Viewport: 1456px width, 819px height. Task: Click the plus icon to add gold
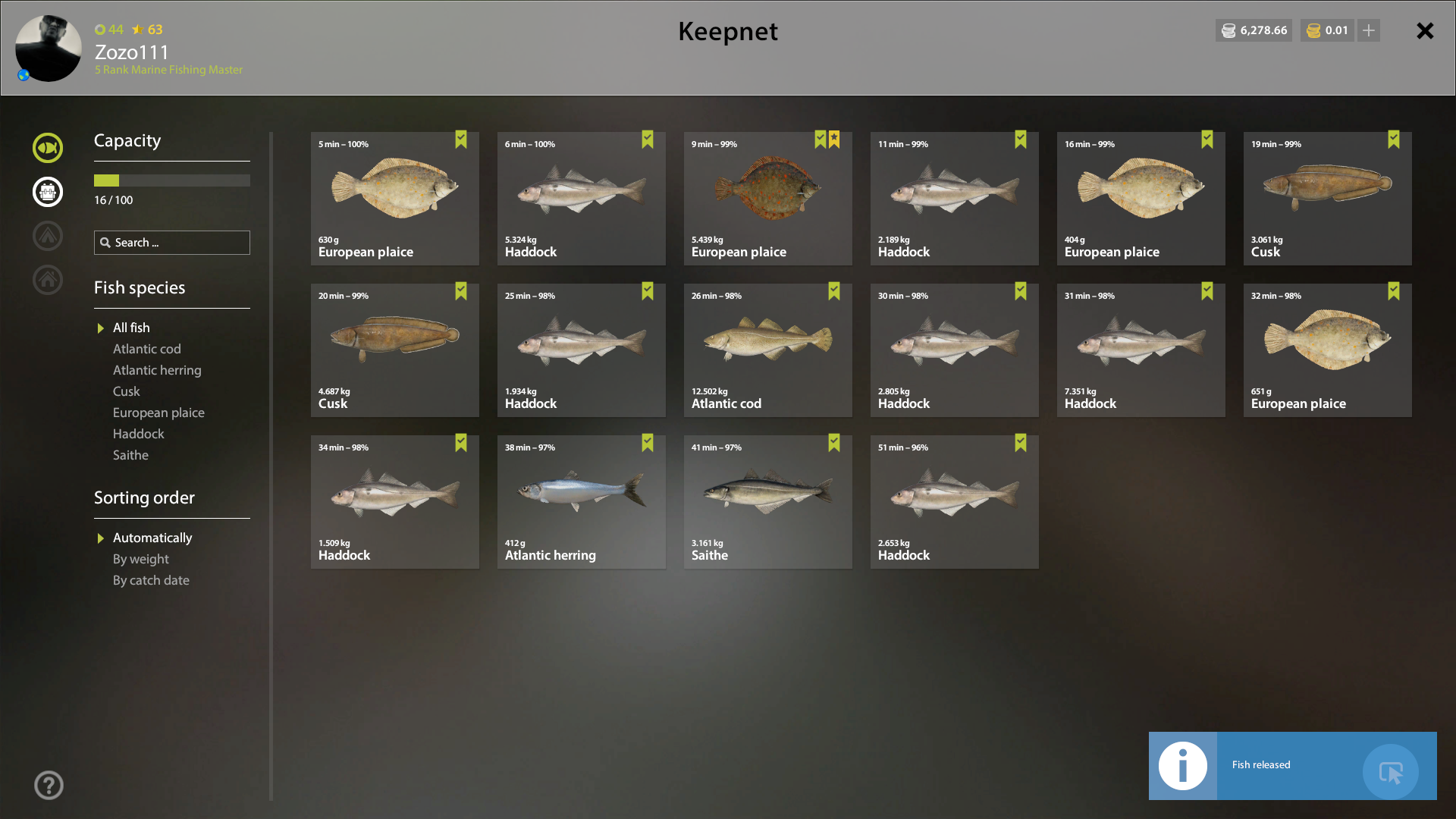click(1369, 30)
